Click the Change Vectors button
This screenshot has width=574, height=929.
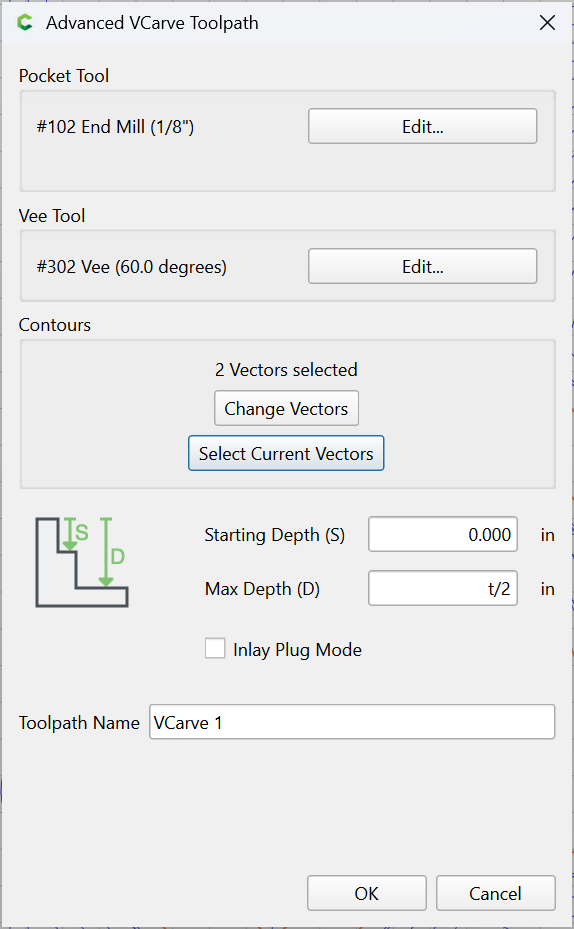point(286,408)
